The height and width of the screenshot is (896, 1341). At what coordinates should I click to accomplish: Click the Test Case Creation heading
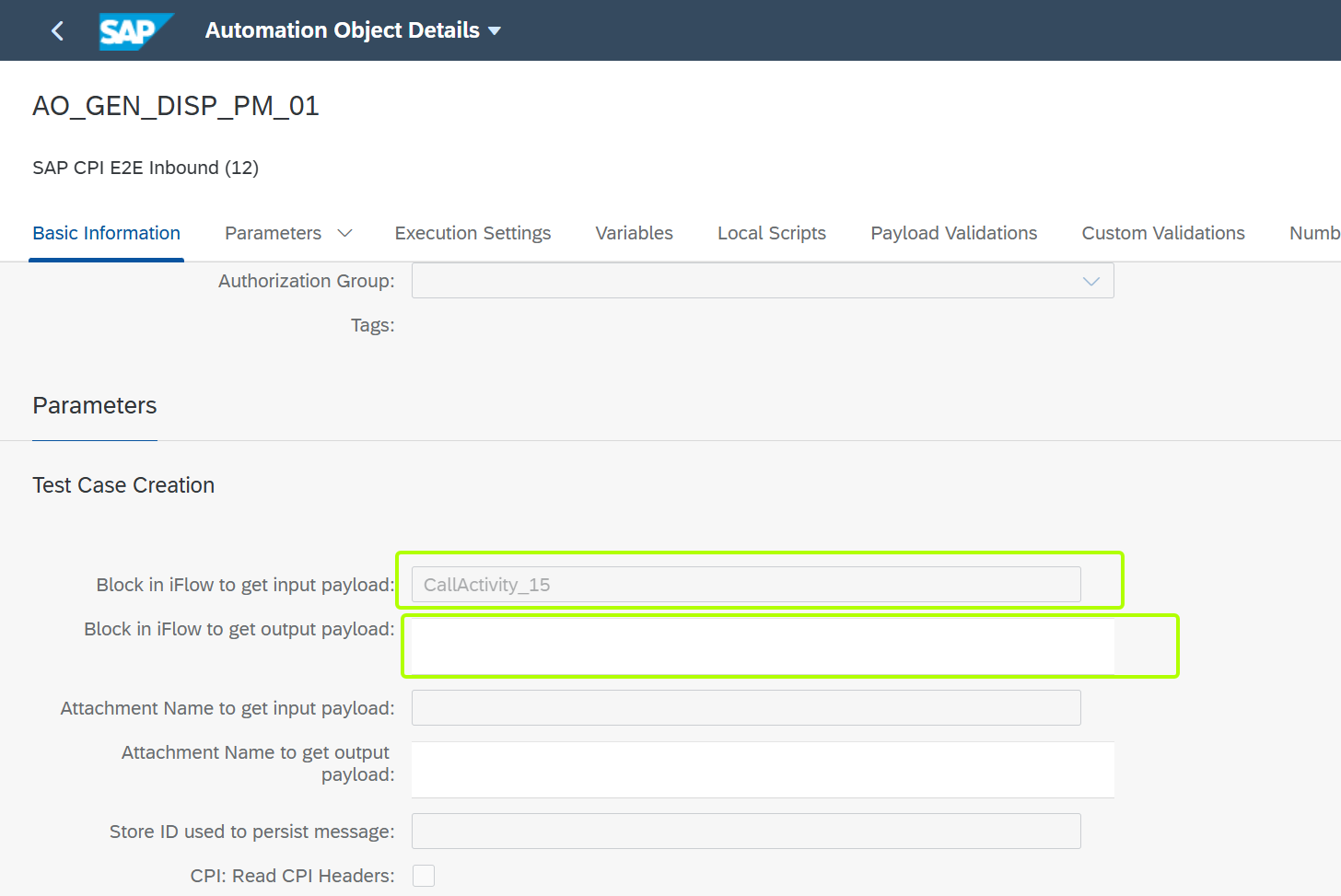tap(123, 485)
